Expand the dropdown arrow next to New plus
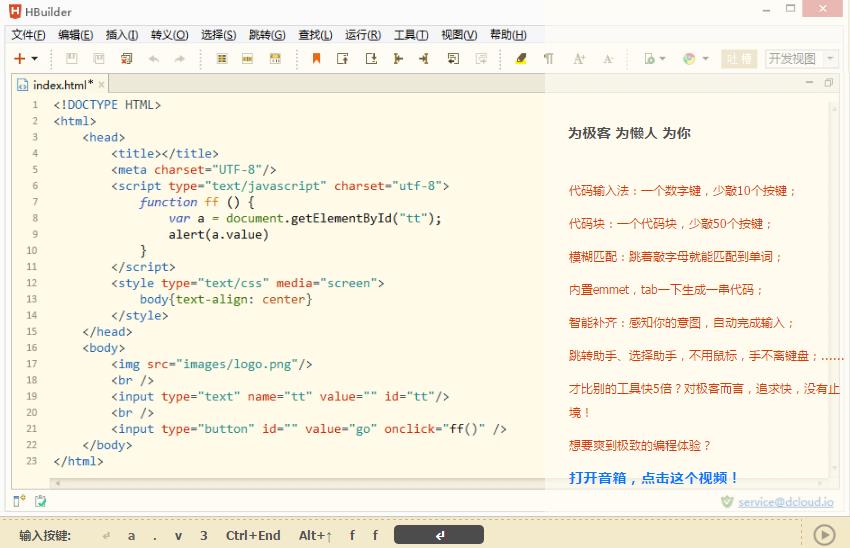The height and width of the screenshot is (548, 850). coord(35,60)
